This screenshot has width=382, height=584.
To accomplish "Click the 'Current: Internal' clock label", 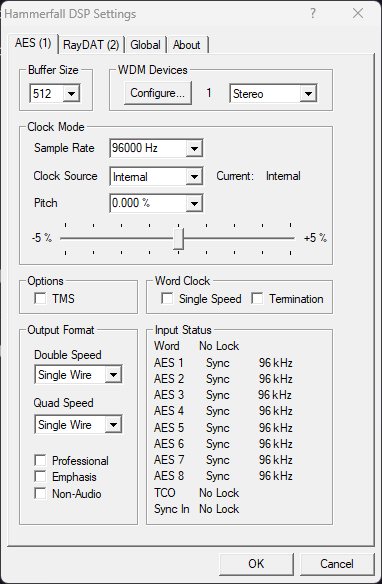I will pyautogui.click(x=258, y=176).
